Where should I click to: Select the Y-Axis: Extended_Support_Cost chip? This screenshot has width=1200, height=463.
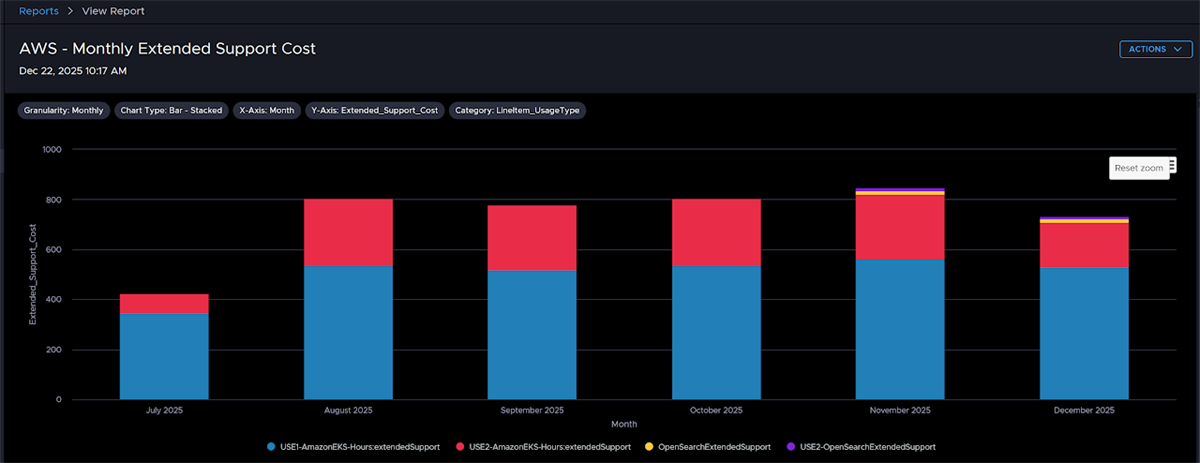coord(375,111)
